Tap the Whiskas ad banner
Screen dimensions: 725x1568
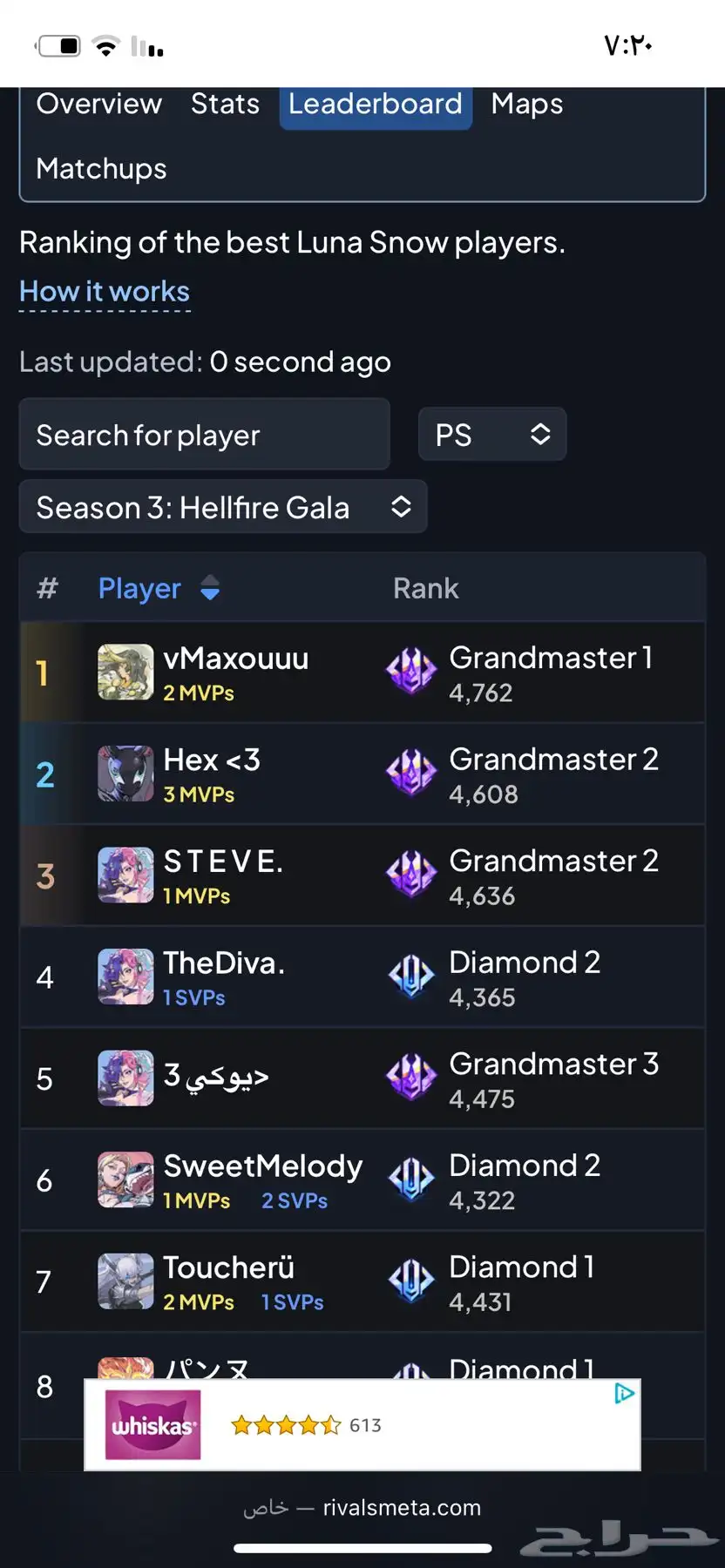[x=362, y=1424]
